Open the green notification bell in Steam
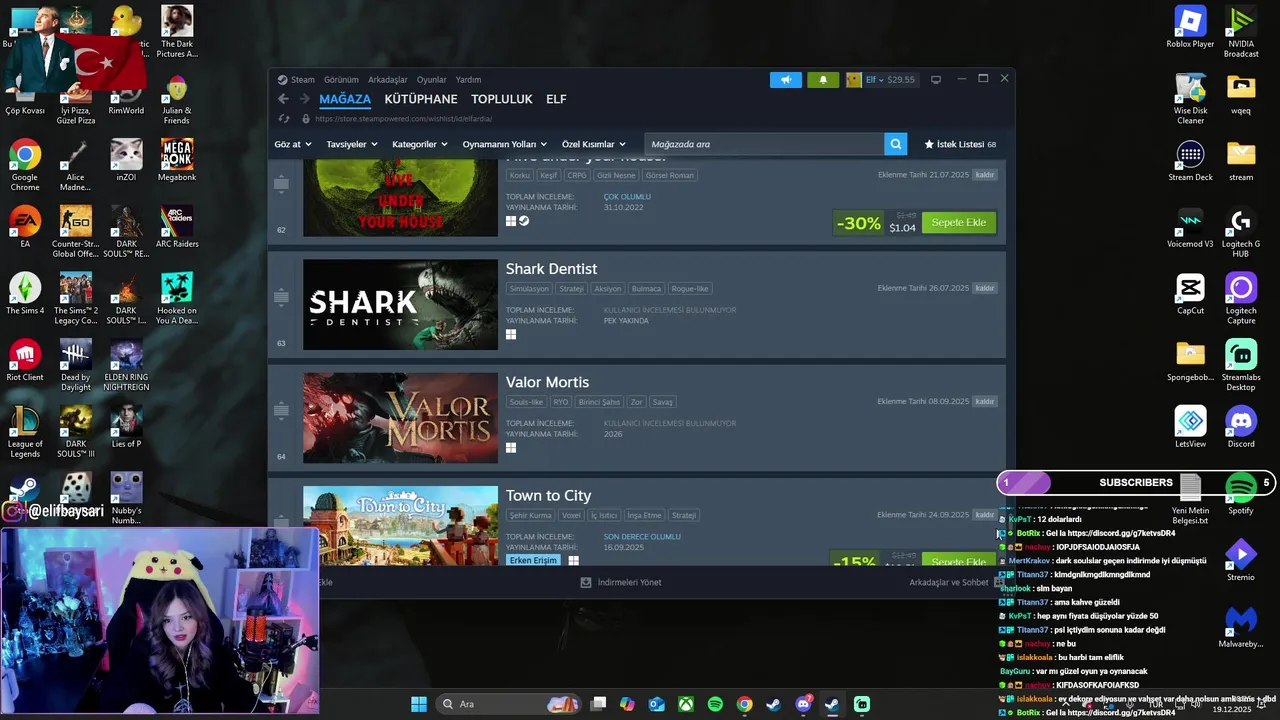The width and height of the screenshot is (1280, 720). click(x=823, y=80)
